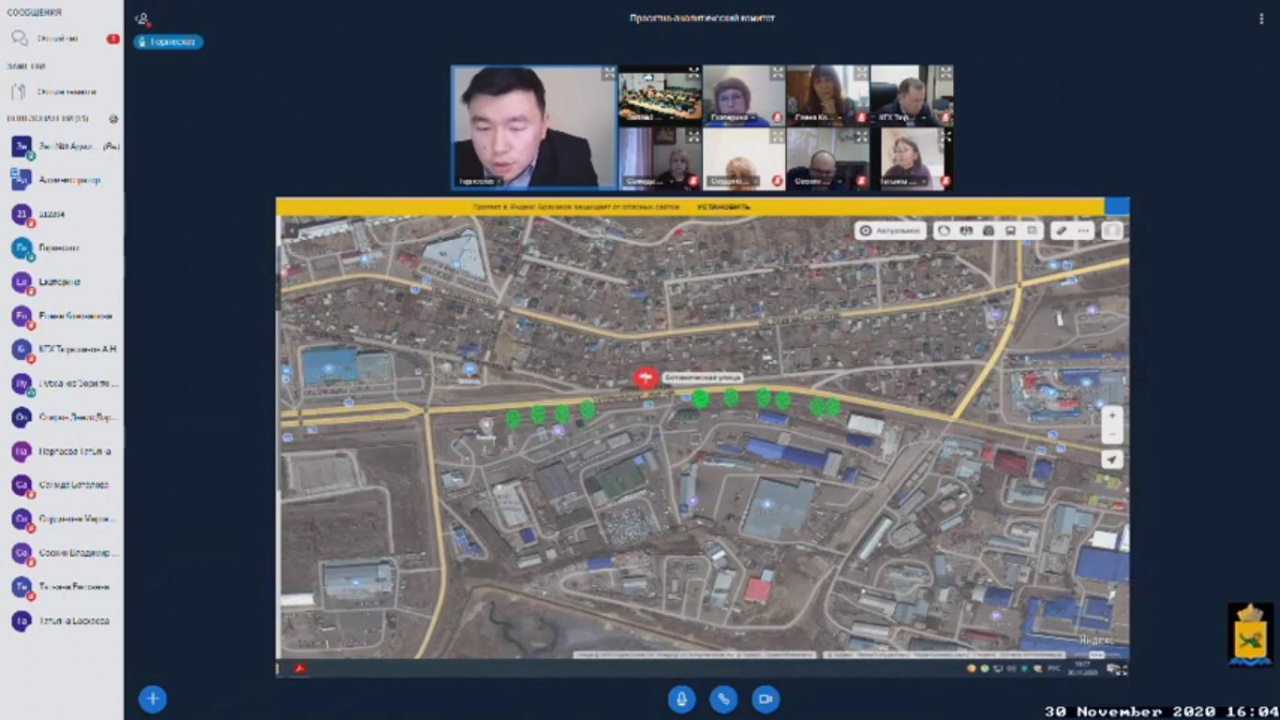Click the map geolocation arrow button
1280x720 pixels.
coord(1111,460)
